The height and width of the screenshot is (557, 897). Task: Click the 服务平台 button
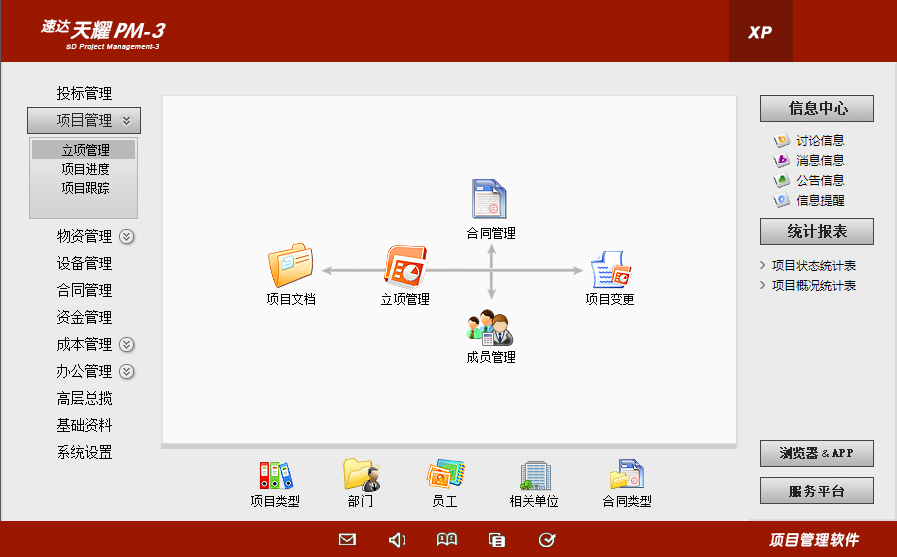click(816, 491)
